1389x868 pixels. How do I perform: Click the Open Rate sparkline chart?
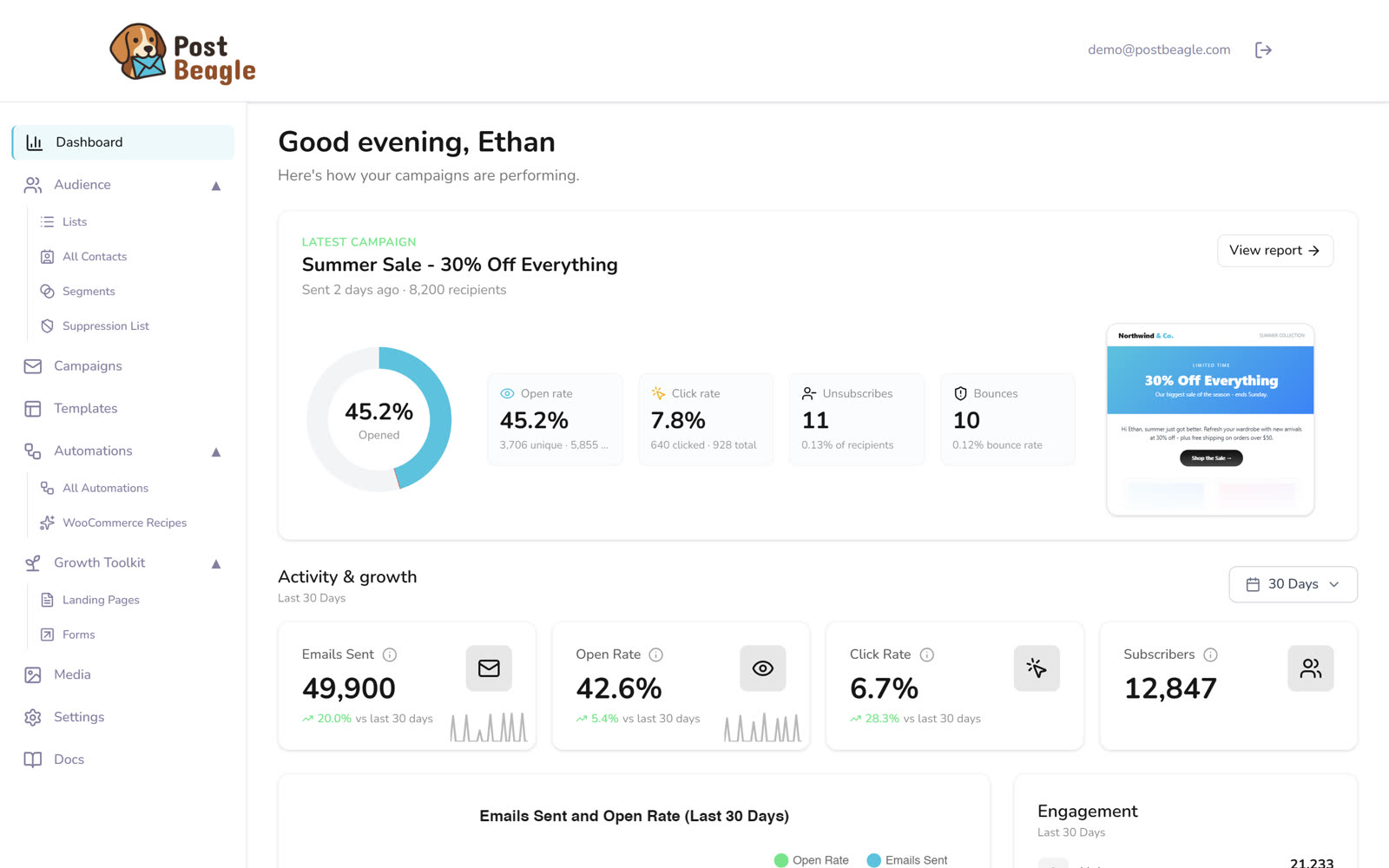763,727
